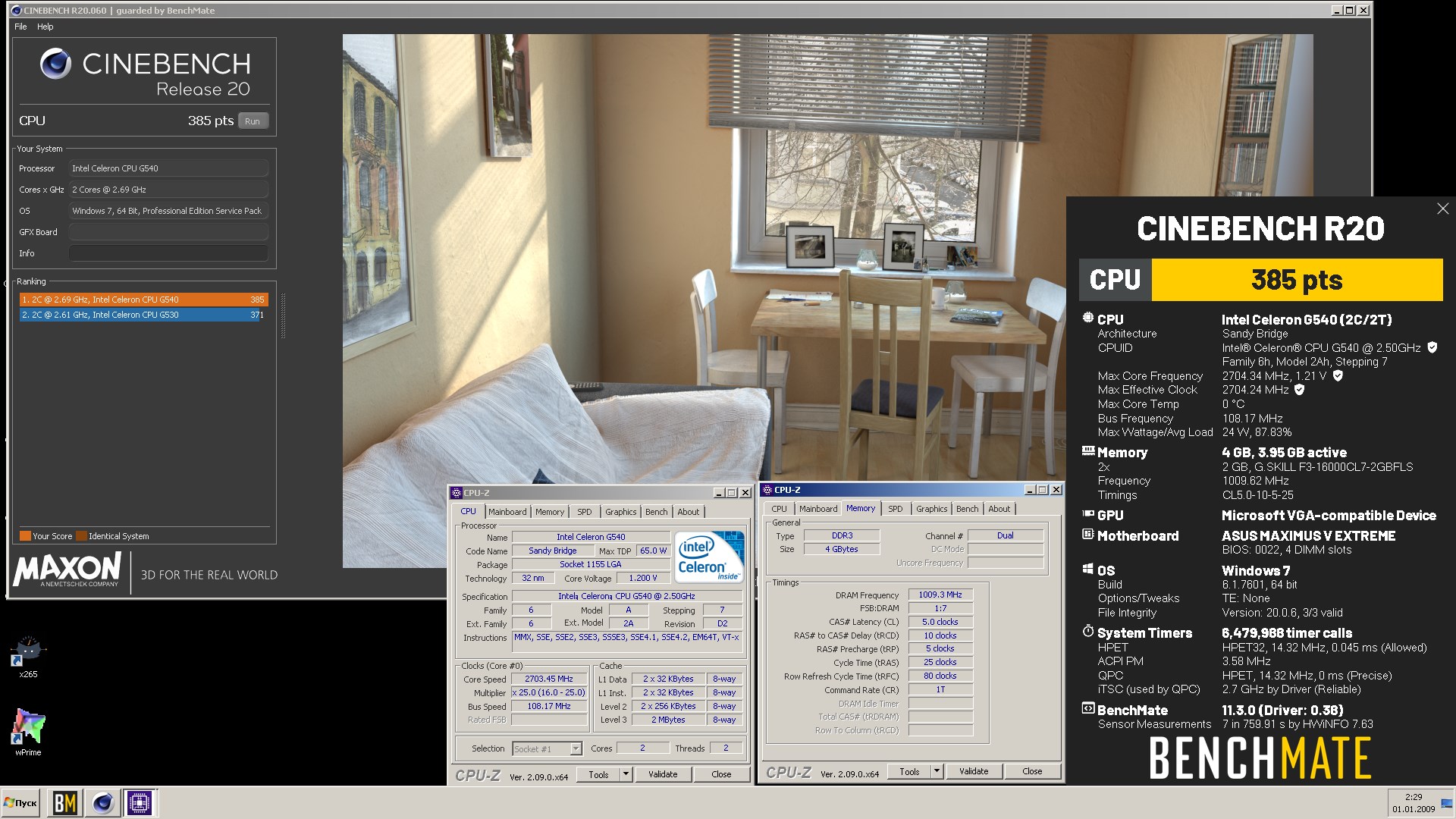Close the BenchMate result overlay

(1442, 209)
